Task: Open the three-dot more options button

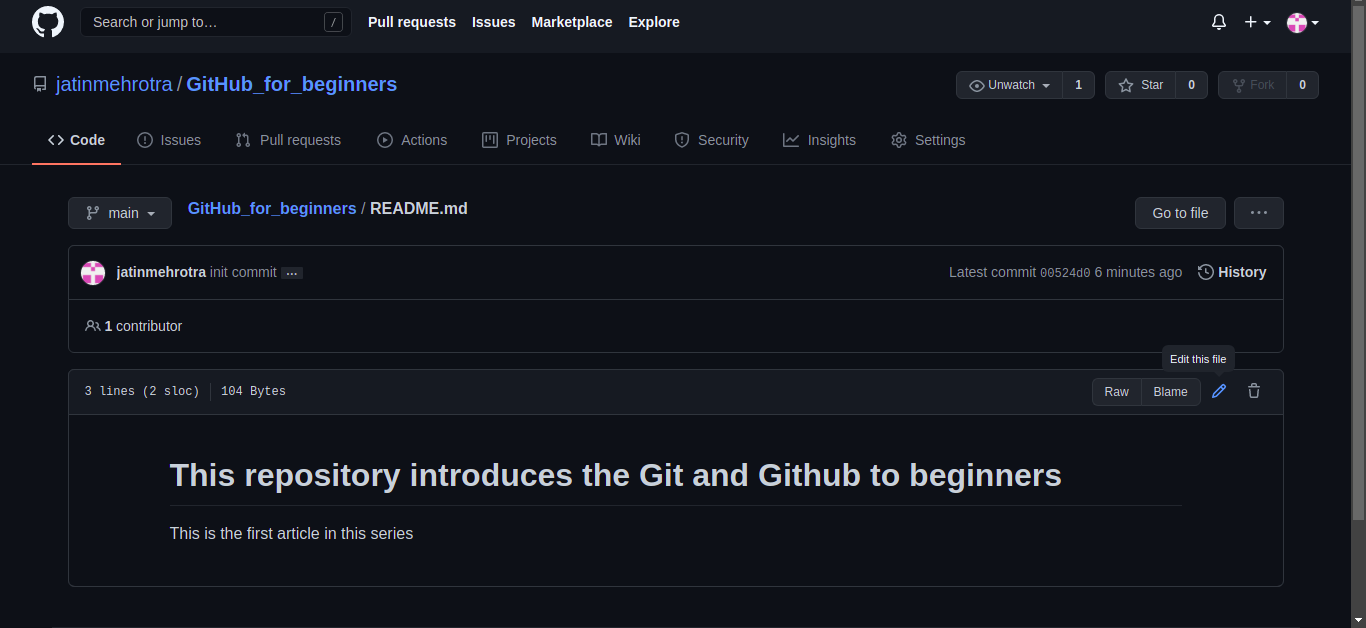Action: [1258, 213]
